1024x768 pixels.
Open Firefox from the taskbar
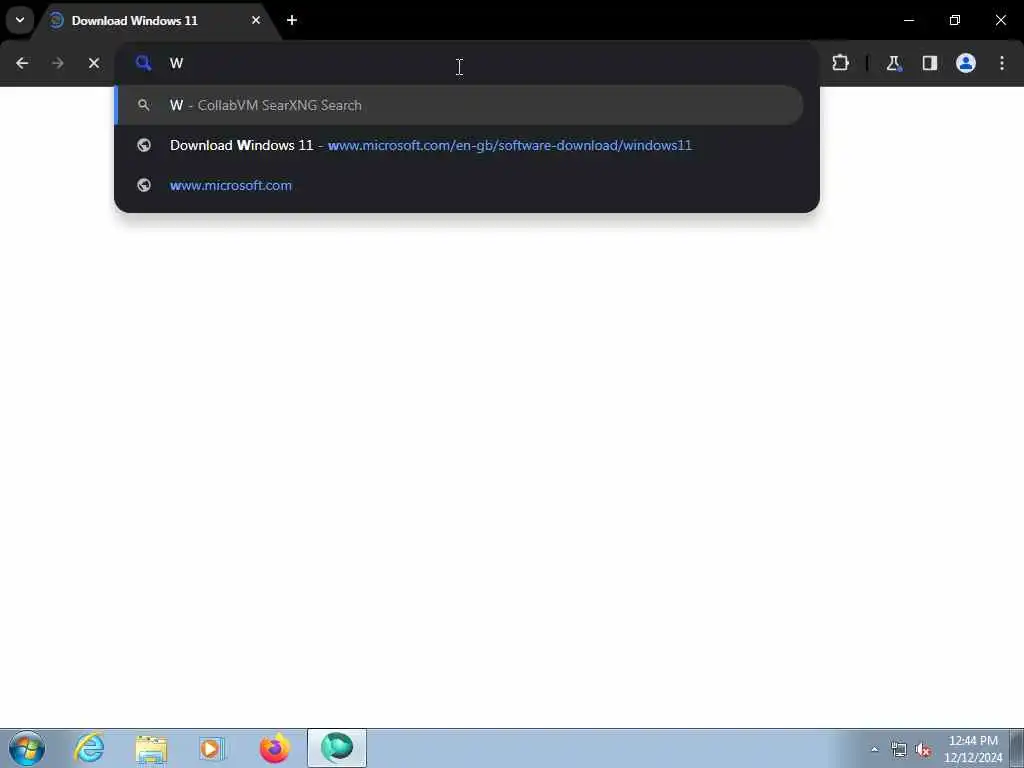pyautogui.click(x=274, y=748)
